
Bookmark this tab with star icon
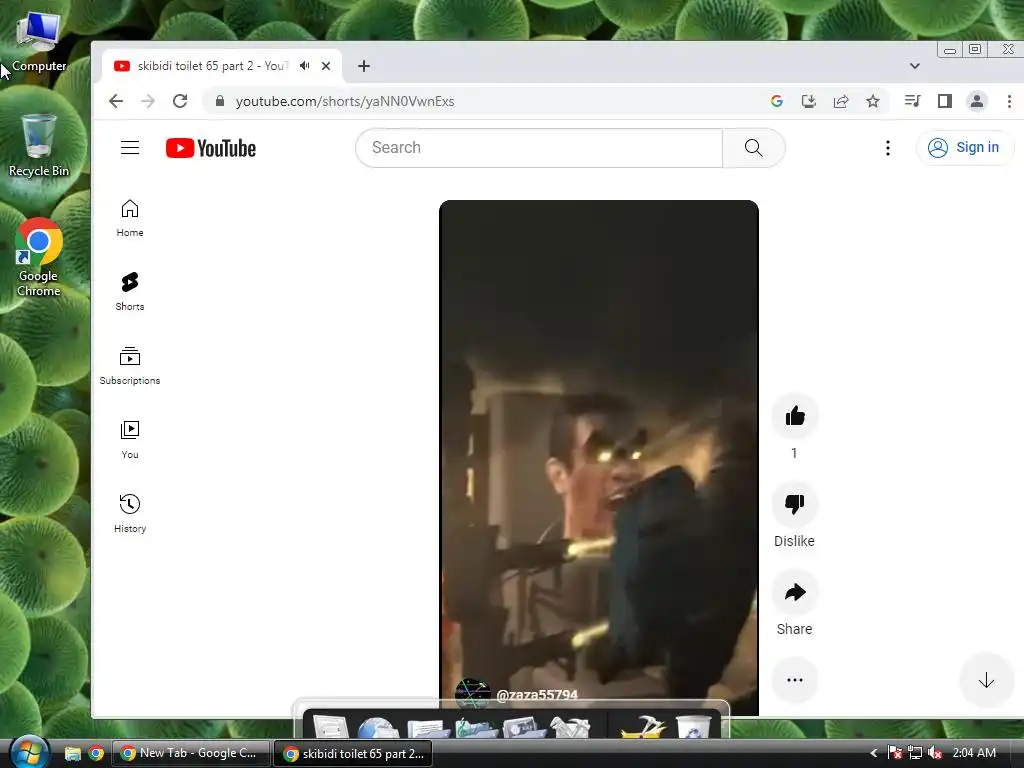[872, 101]
